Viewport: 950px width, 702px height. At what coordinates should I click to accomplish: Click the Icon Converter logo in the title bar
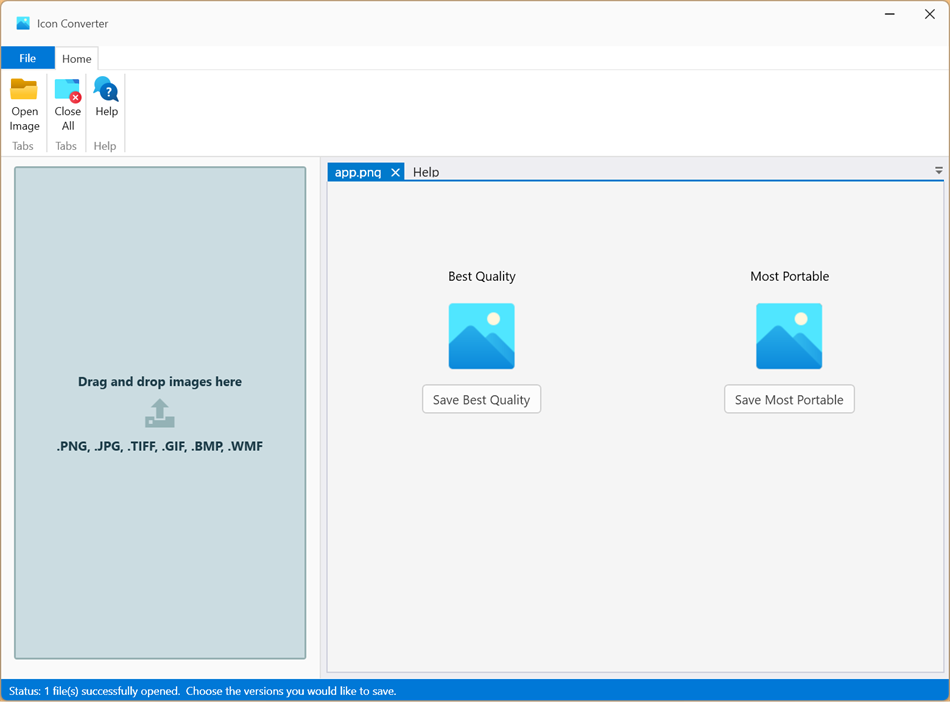pos(25,22)
